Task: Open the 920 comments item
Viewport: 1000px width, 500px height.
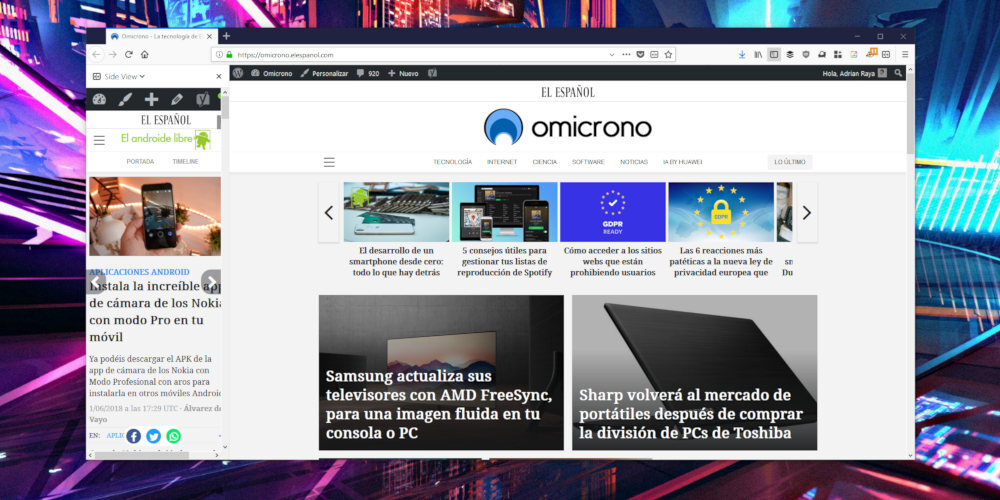Action: (x=368, y=73)
